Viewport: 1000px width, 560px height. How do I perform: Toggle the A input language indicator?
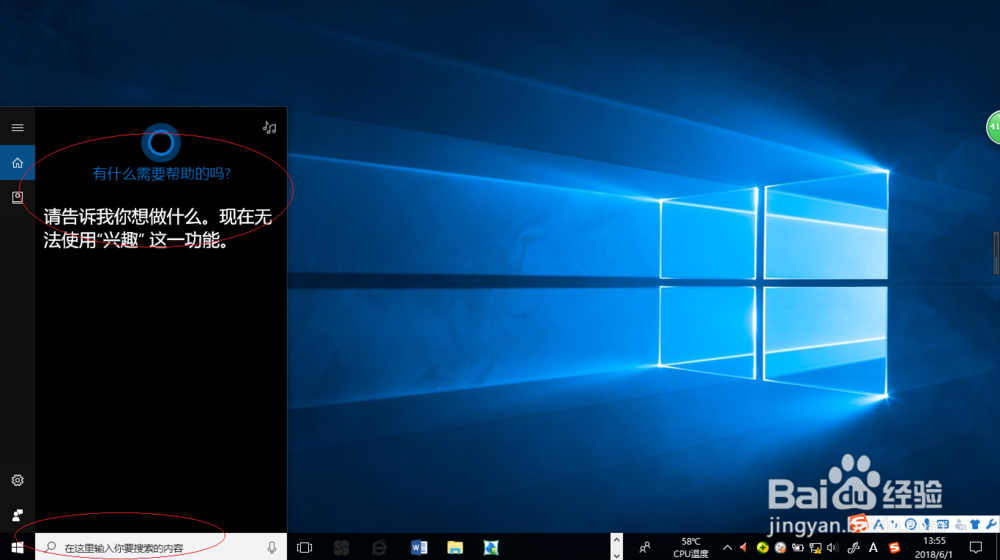(873, 547)
